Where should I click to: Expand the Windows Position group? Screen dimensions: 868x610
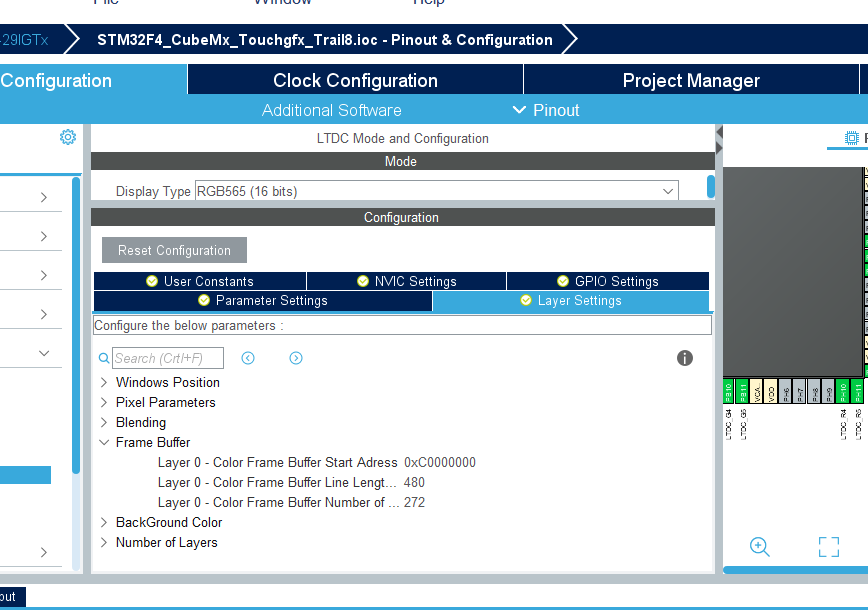pos(104,382)
